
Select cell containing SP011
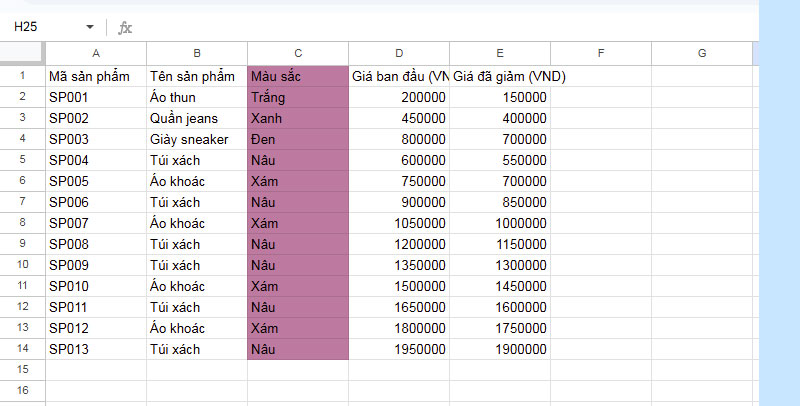click(x=96, y=307)
